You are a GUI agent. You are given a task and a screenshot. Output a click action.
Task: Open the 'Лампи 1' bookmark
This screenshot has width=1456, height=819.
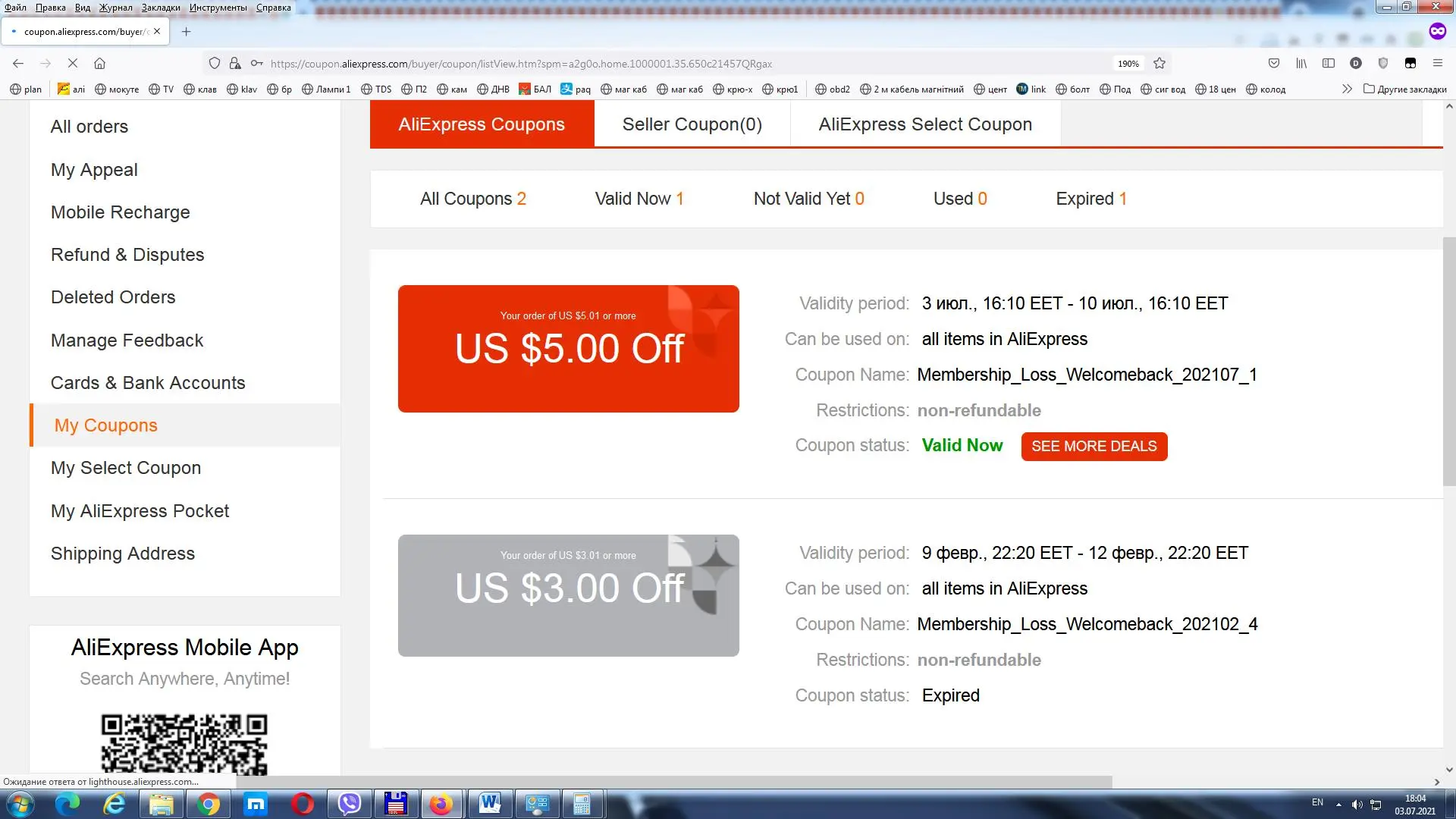326,89
